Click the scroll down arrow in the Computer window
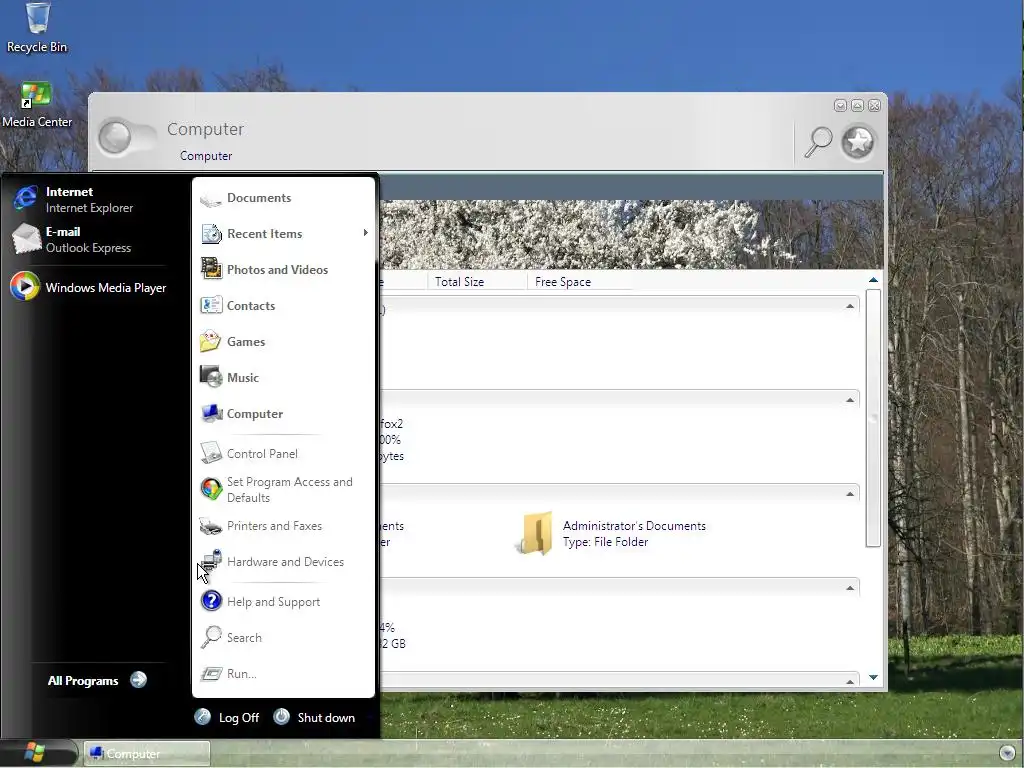The height and width of the screenshot is (768, 1024). tap(873, 677)
